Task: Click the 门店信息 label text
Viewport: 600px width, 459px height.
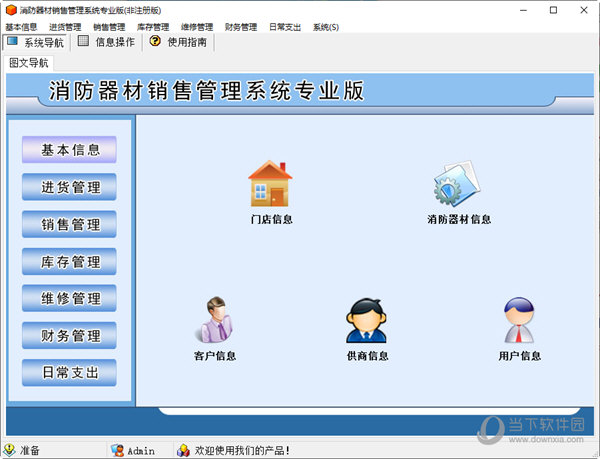Action: [272, 219]
